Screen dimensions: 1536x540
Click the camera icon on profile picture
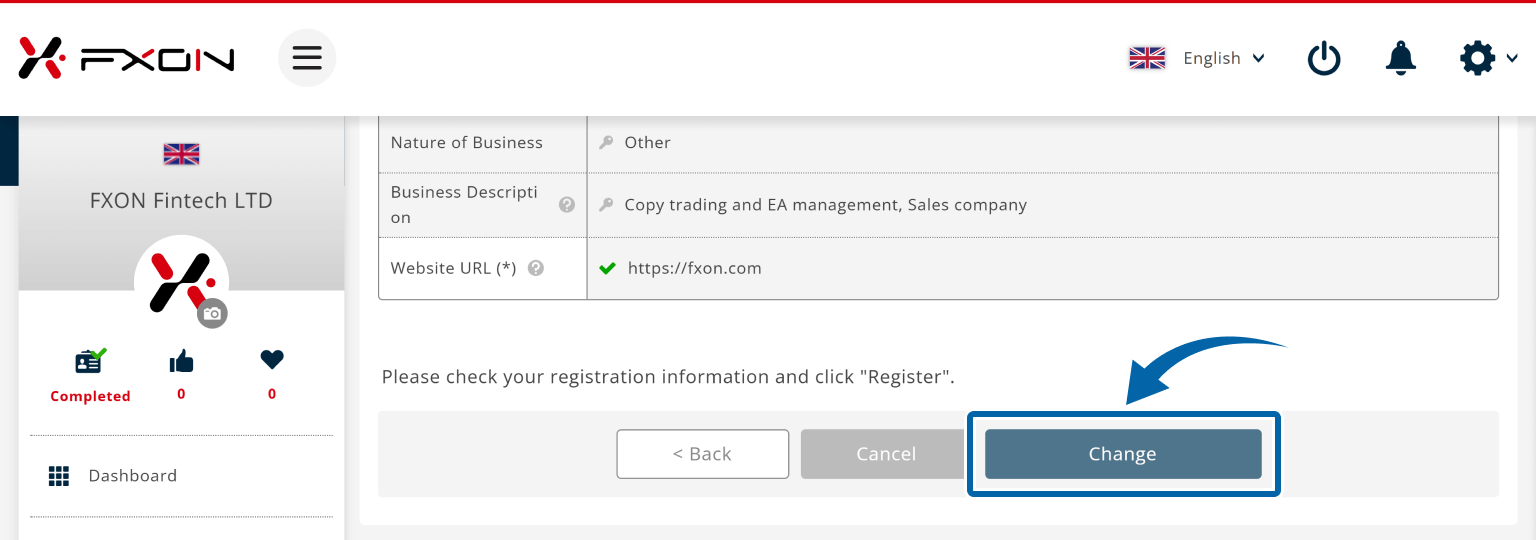click(x=212, y=313)
